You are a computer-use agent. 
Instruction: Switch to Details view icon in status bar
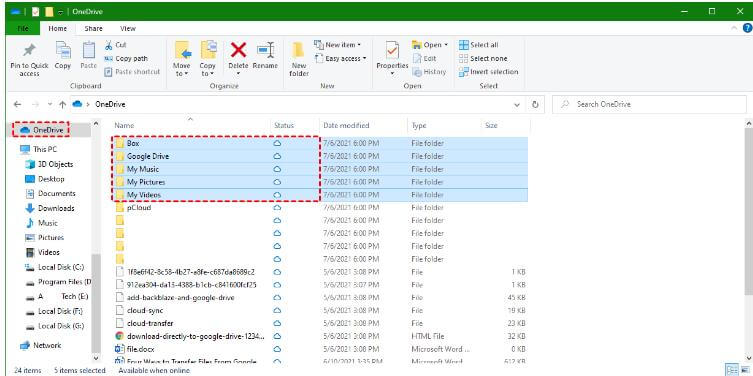[x=731, y=370]
